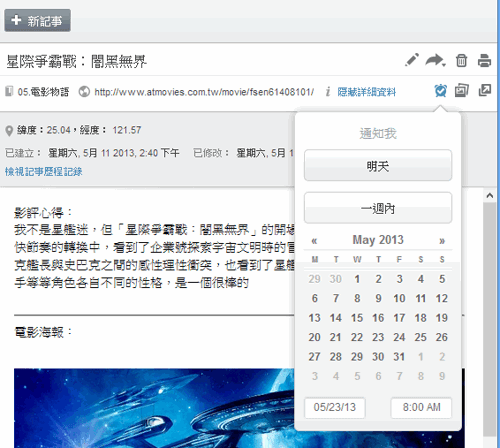Click the Star Trek movie poster image
500x448 pixels.
(154, 408)
